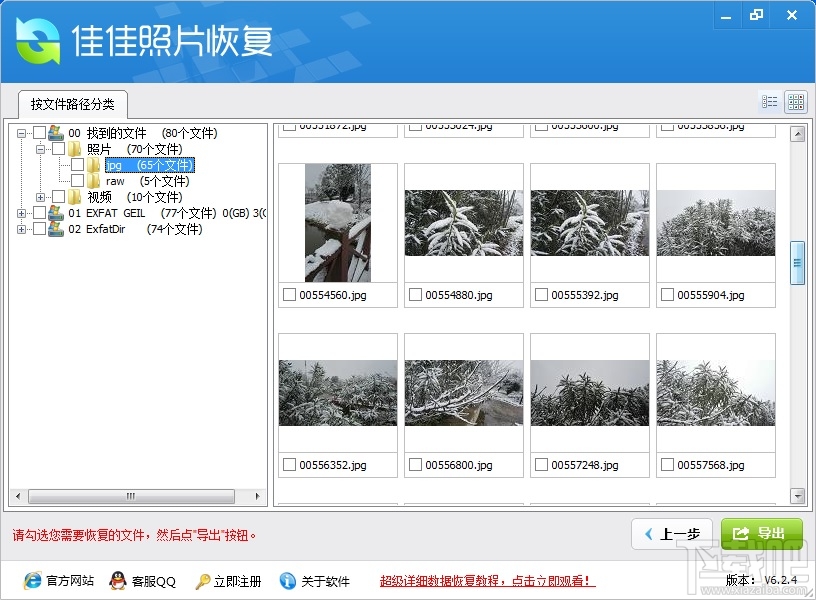Click the Internet Explorer icon for 官方网站
Image resolution: width=816 pixels, height=600 pixels.
[x=32, y=580]
